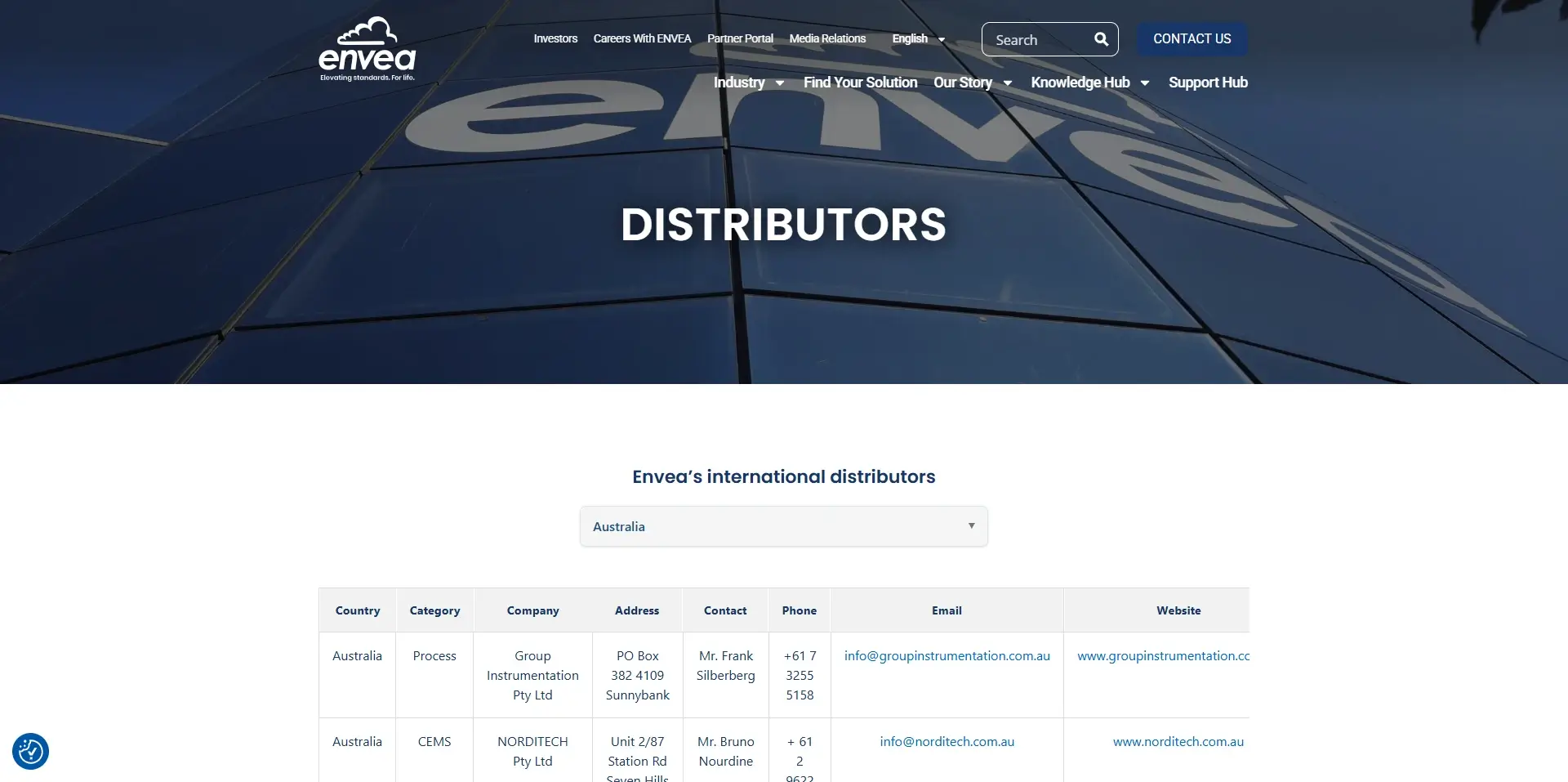Click phone number +61 7 3255 5158
The width and height of the screenshot is (1568, 782).
pos(800,675)
